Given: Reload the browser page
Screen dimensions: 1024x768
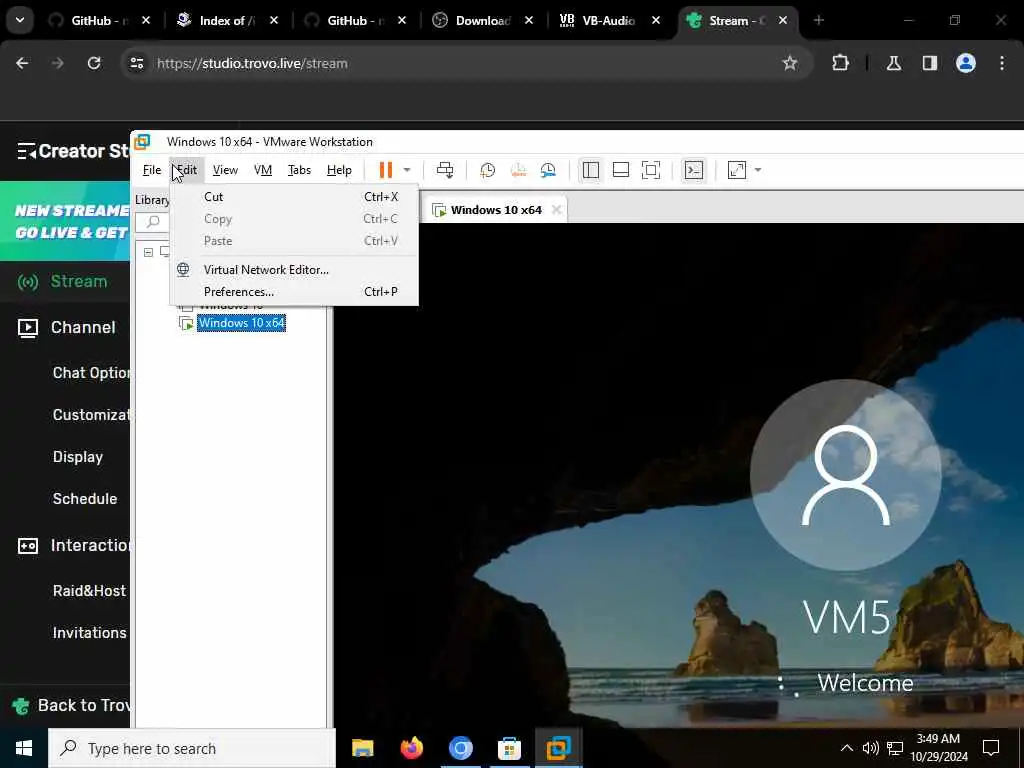Looking at the screenshot, I should [94, 63].
